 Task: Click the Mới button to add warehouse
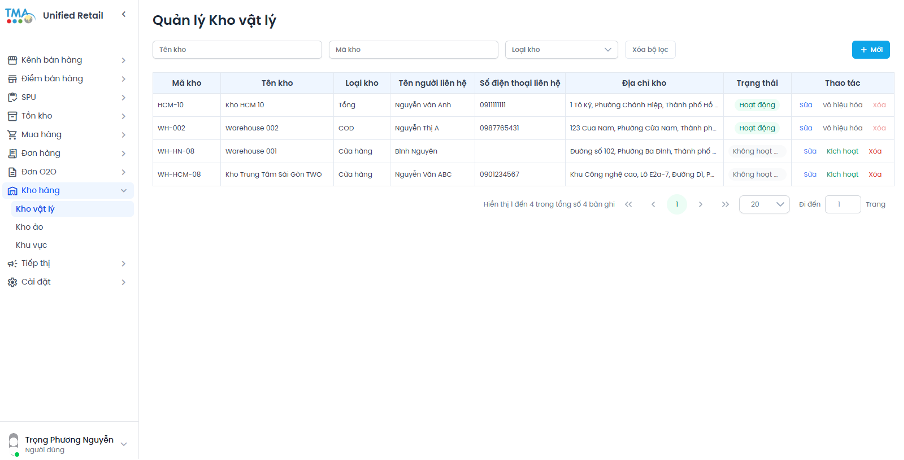click(x=870, y=49)
